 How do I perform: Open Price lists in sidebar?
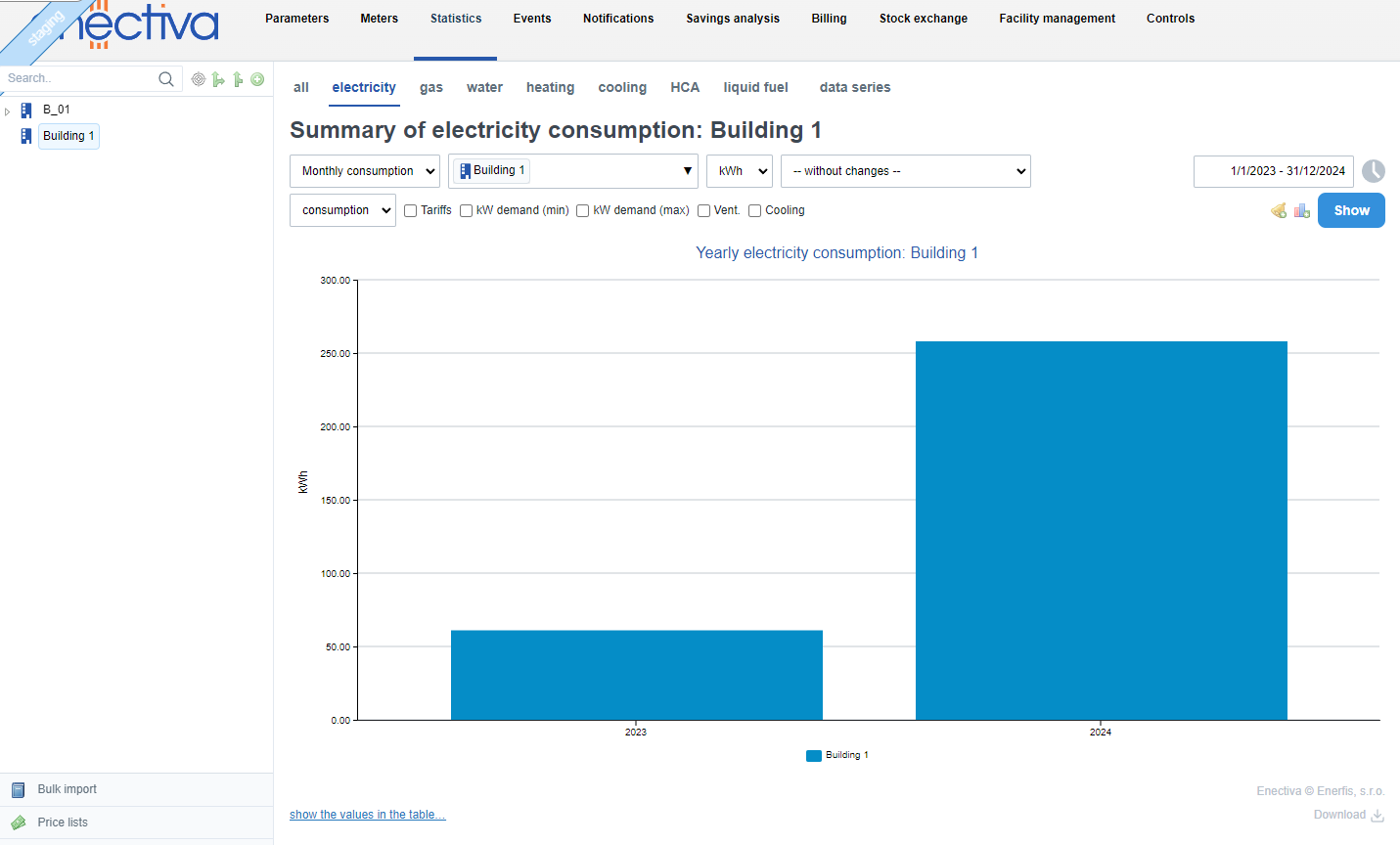[63, 823]
